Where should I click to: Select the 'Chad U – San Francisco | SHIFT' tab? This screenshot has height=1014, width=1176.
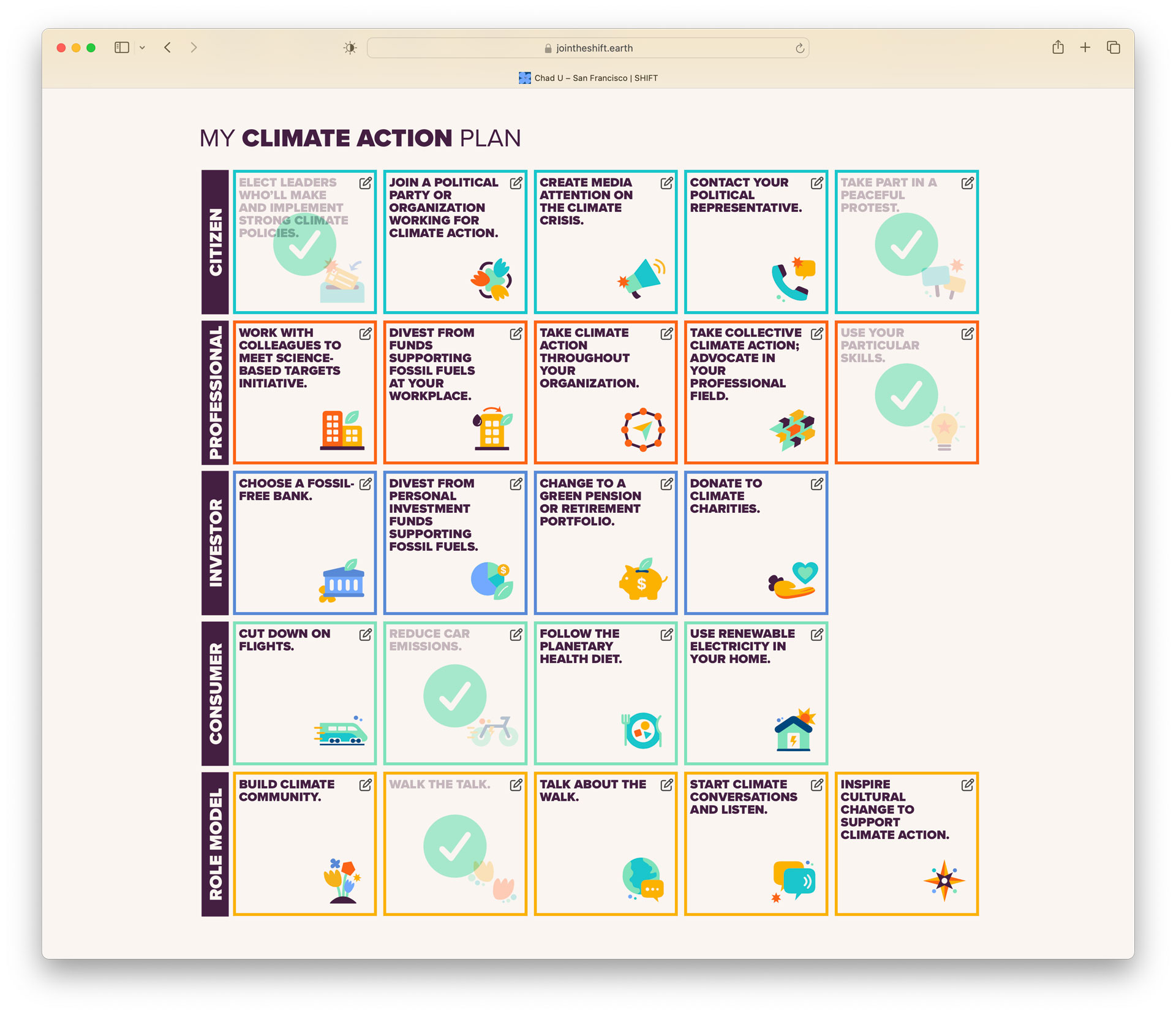(x=588, y=78)
